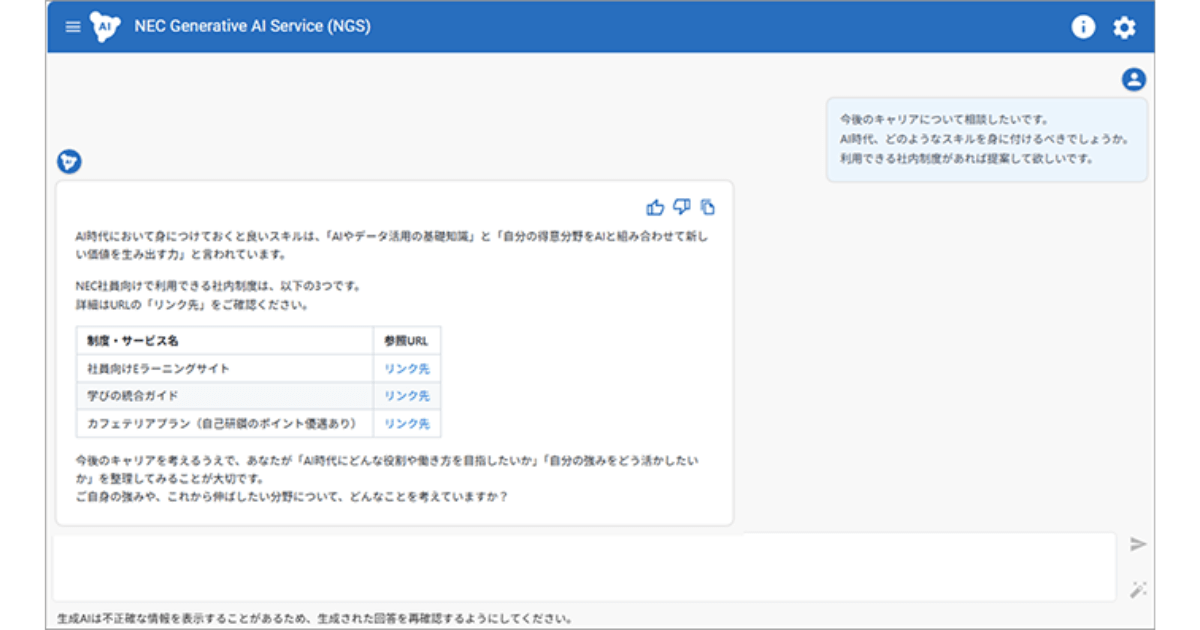The height and width of the screenshot is (630, 1200).
Task: Click the NGS bear logo in header
Action: [105, 27]
